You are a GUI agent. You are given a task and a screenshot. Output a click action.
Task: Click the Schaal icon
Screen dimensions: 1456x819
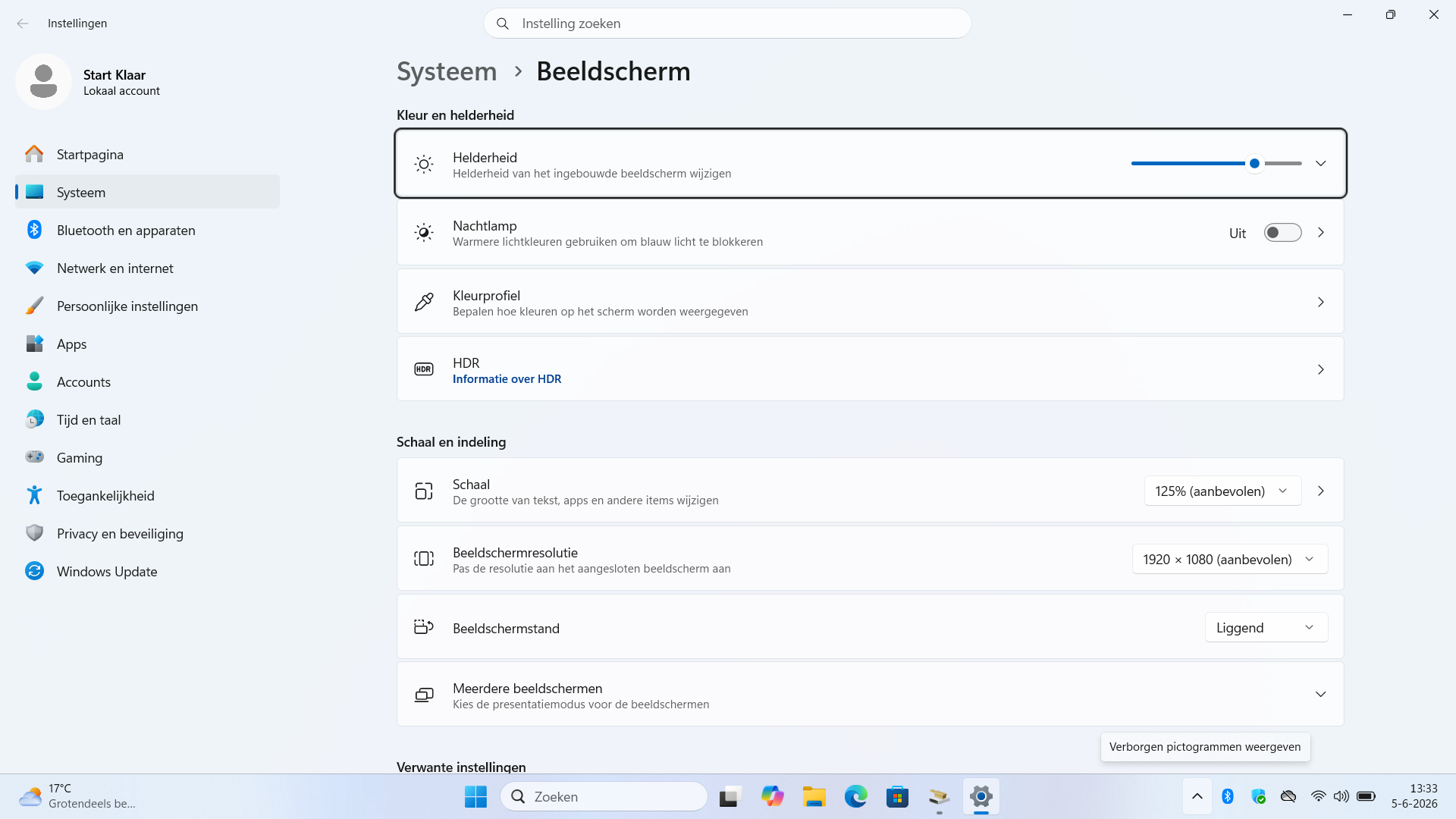[424, 491]
